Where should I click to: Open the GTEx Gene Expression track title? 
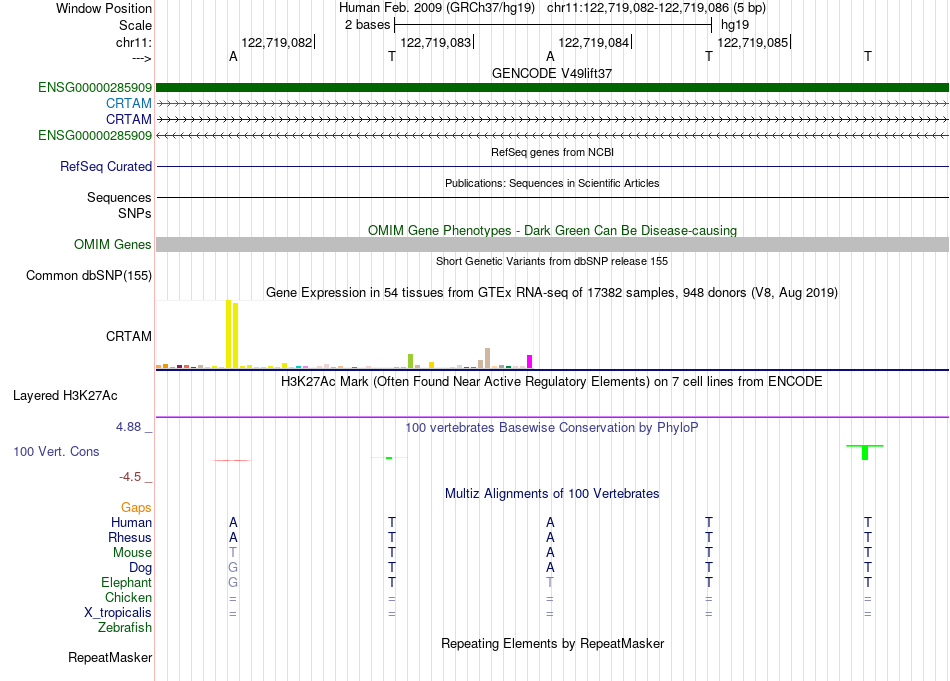pos(552,293)
